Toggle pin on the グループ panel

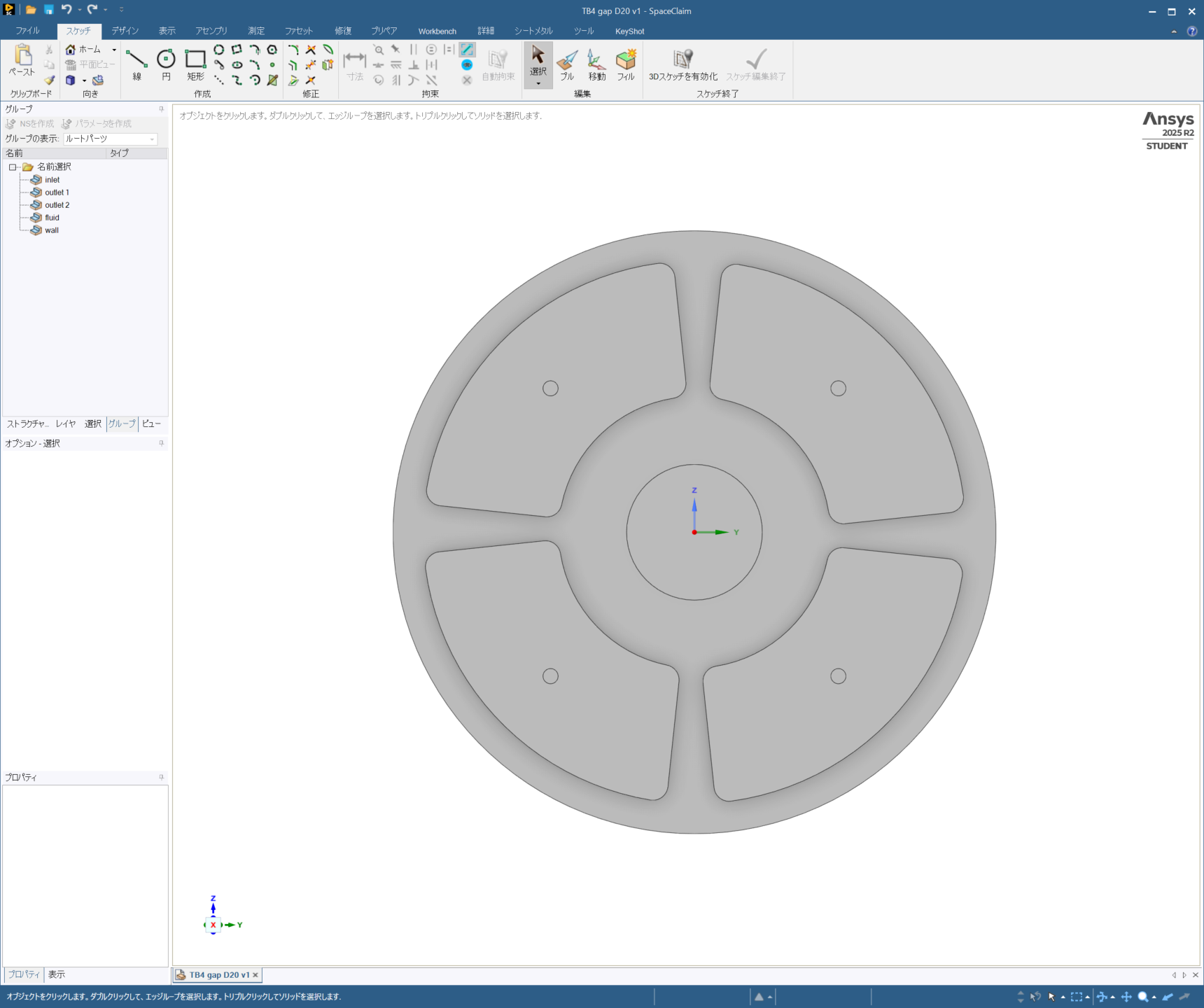(x=161, y=109)
